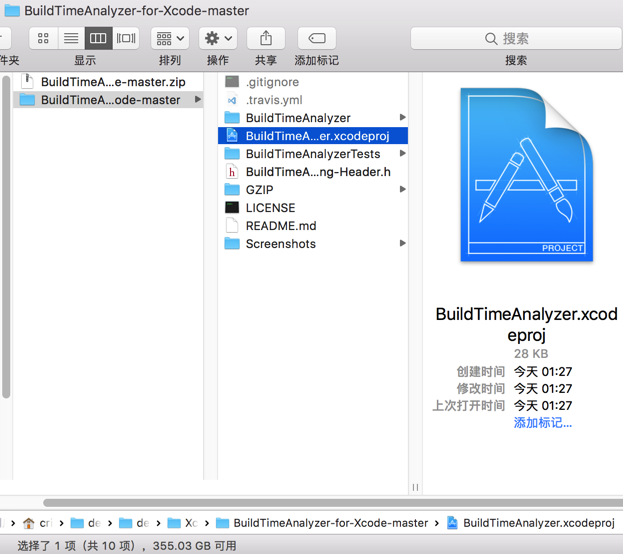Viewport: 623px width, 554px height.
Task: Open the BuildTimeAnalyzer folder
Action: pyautogui.click(x=313, y=118)
